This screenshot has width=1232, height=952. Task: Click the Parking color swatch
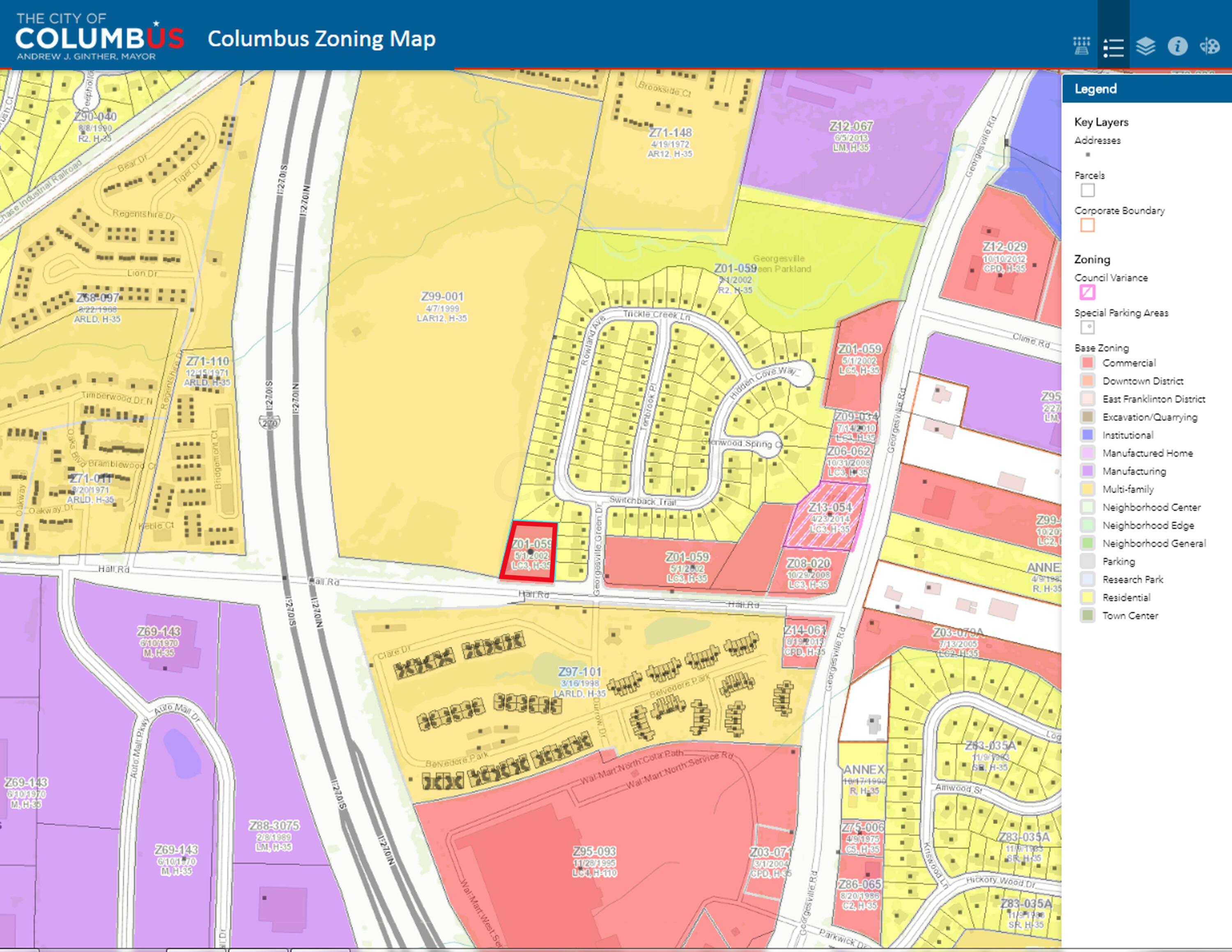tap(1087, 561)
